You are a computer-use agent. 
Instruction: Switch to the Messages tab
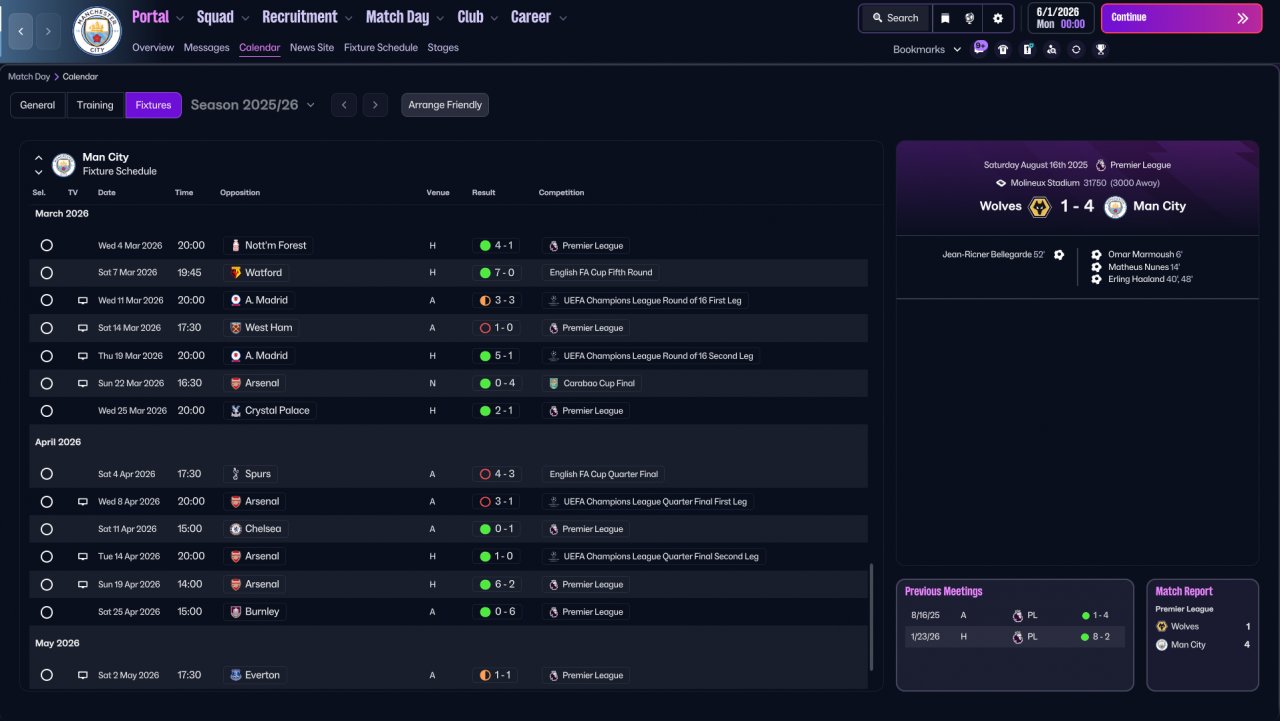coord(207,47)
